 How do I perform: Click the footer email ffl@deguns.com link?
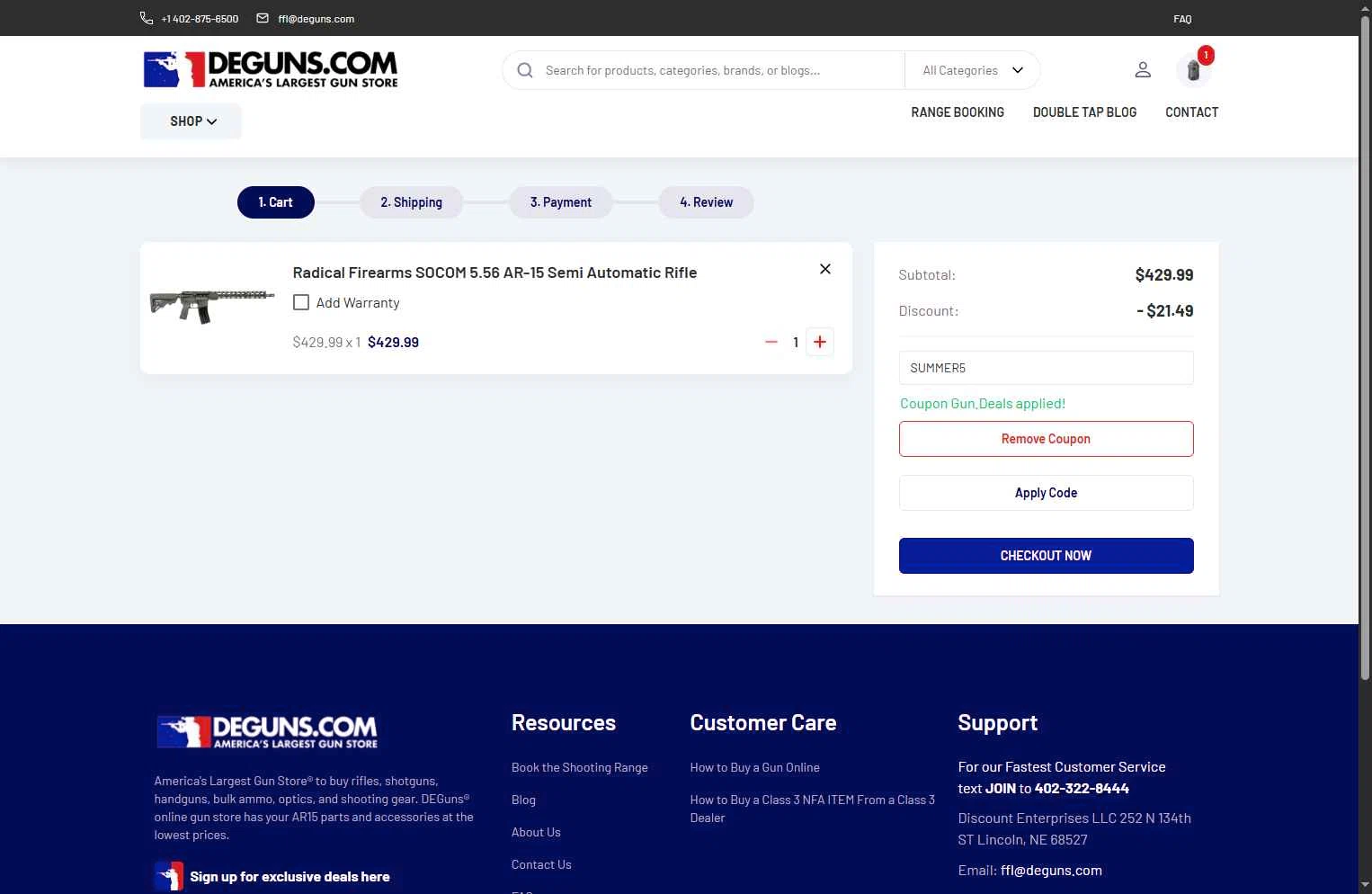tap(1051, 871)
